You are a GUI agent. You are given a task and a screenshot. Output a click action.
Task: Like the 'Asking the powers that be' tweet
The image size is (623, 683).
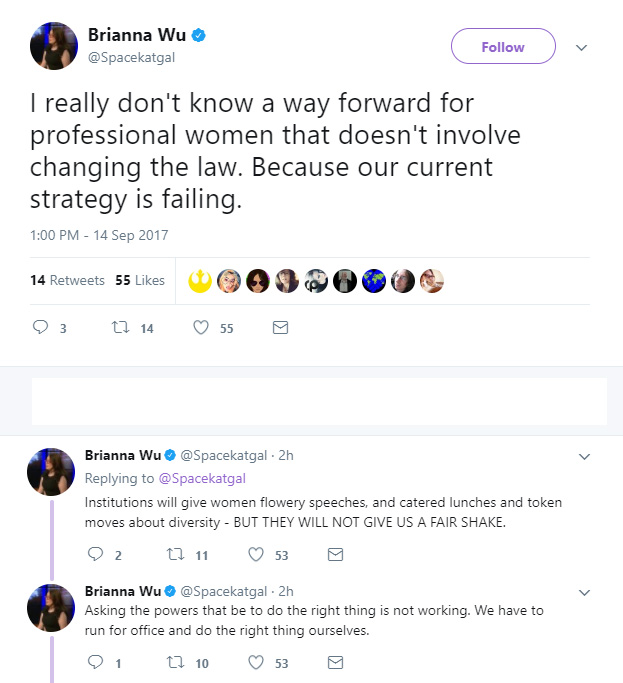tap(256, 663)
